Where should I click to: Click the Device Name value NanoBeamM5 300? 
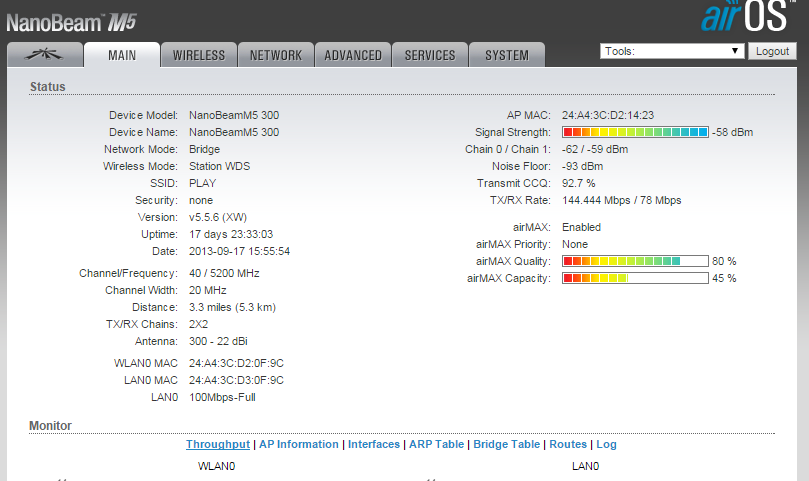(x=234, y=132)
